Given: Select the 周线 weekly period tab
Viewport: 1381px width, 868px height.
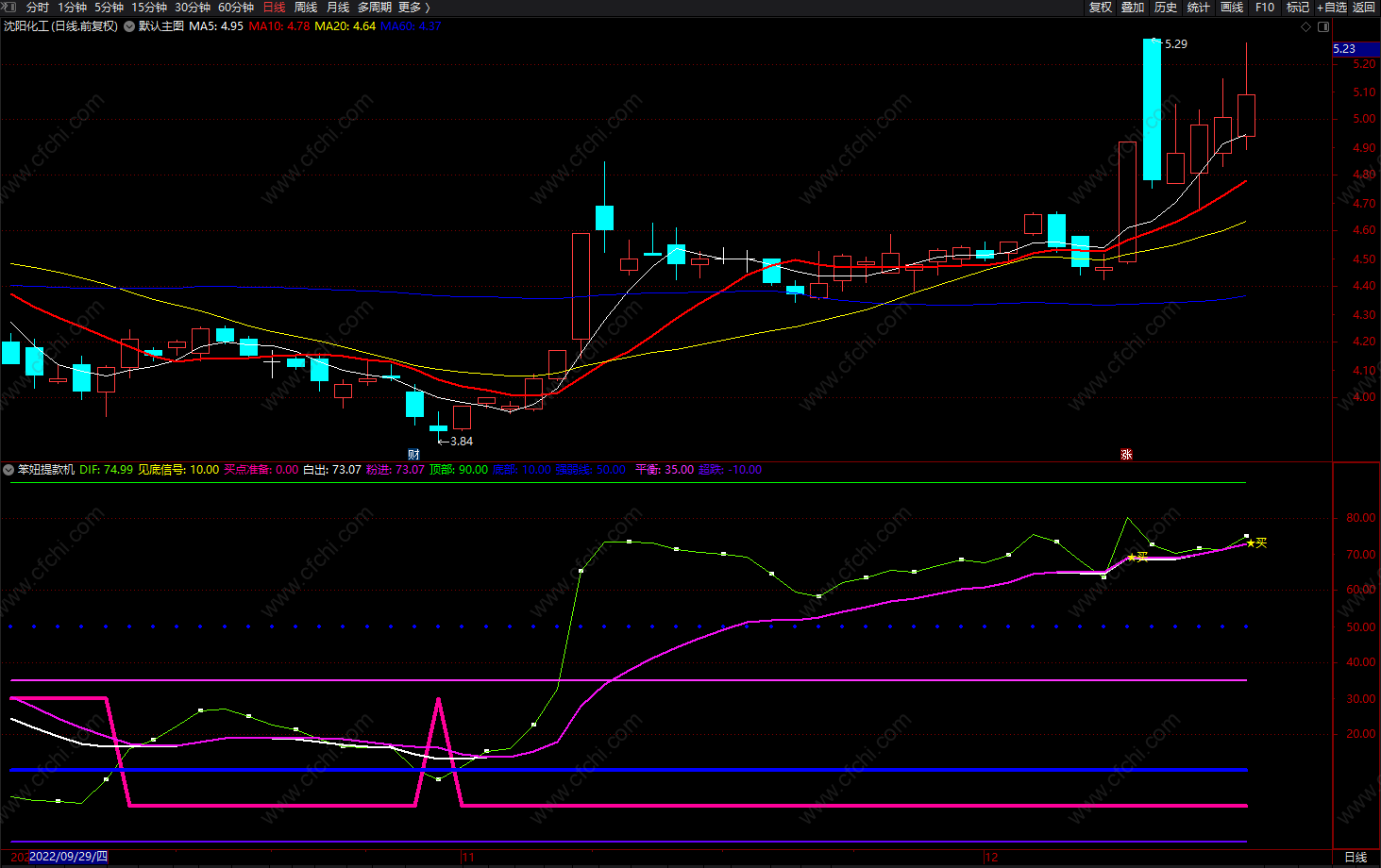Looking at the screenshot, I should pyautogui.click(x=306, y=8).
